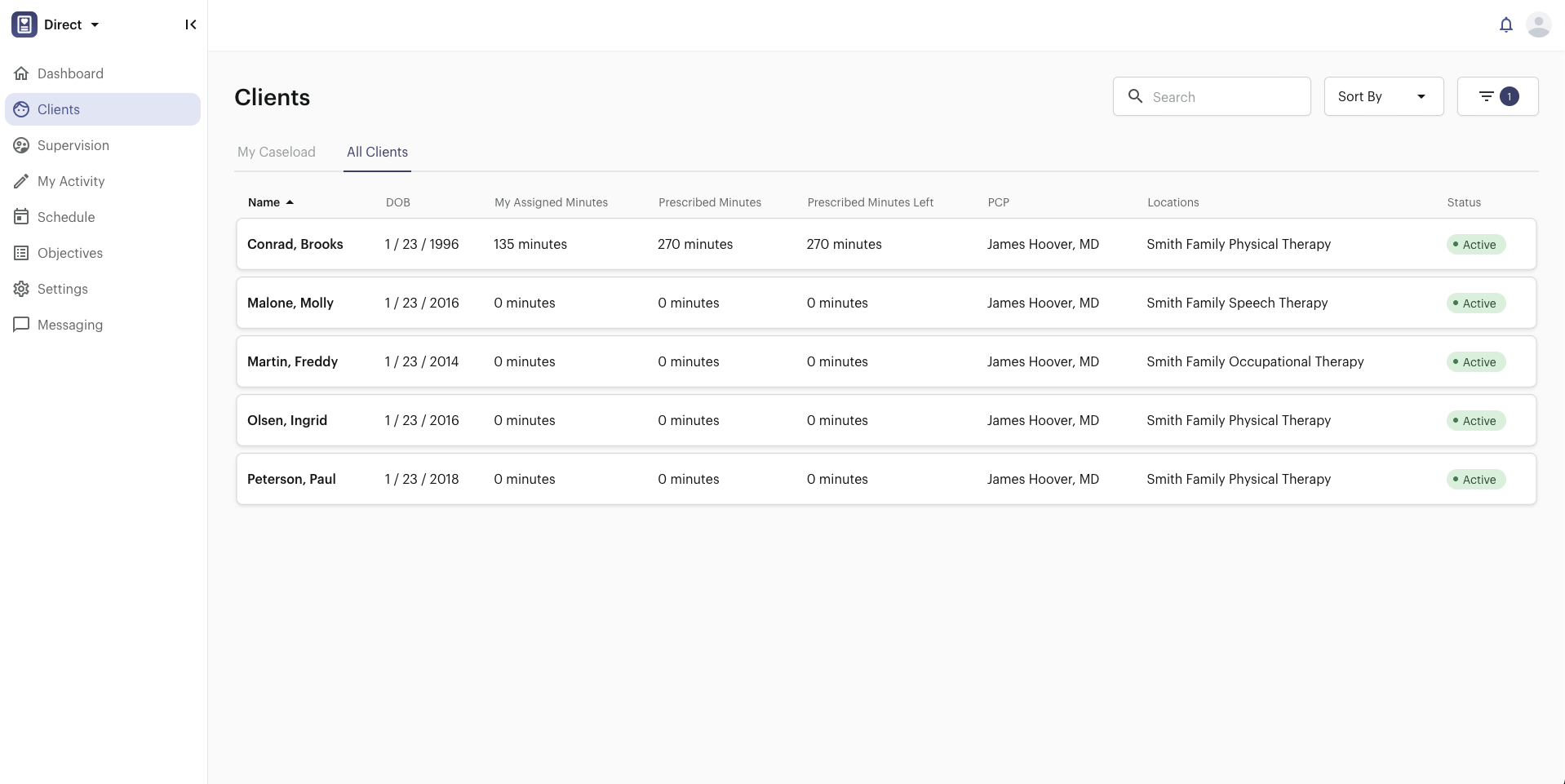
Task: Click the My Activity pencil icon
Action: tap(21, 181)
